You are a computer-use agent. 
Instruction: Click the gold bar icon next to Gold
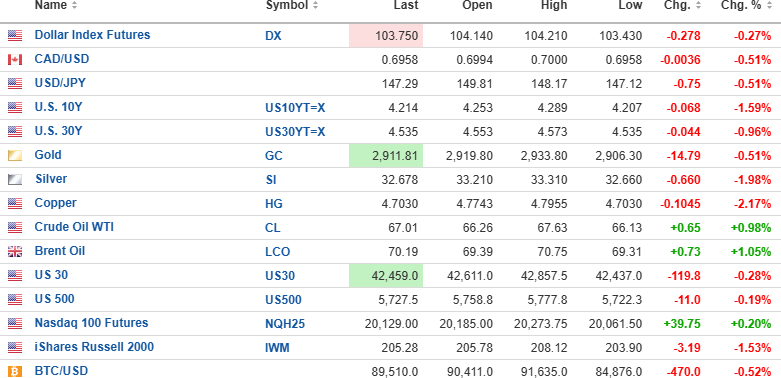coord(15,156)
